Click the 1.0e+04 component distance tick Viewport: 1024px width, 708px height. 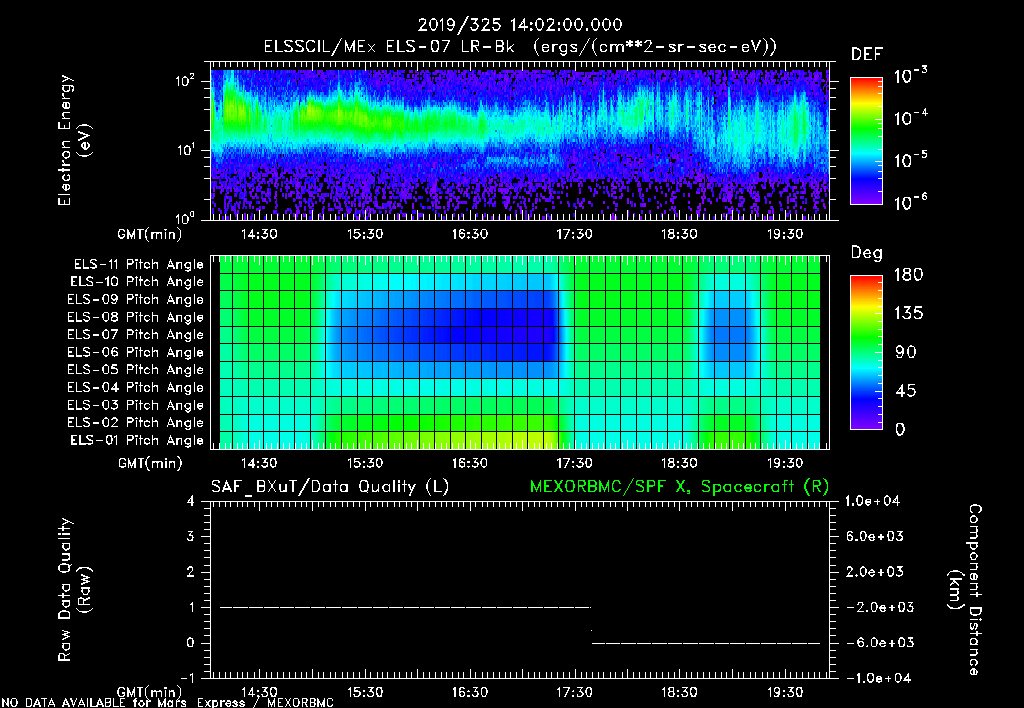tap(872, 501)
